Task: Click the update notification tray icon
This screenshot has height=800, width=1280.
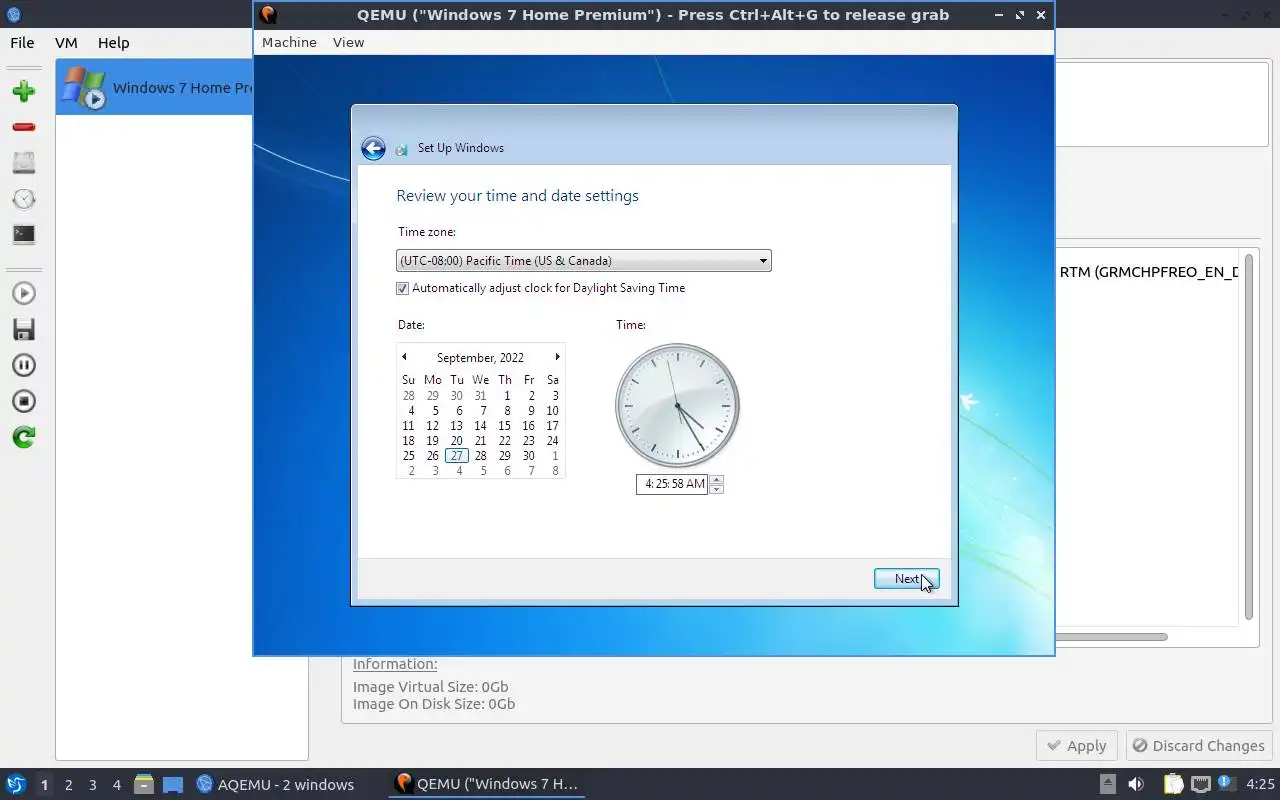Action: pos(1225,783)
